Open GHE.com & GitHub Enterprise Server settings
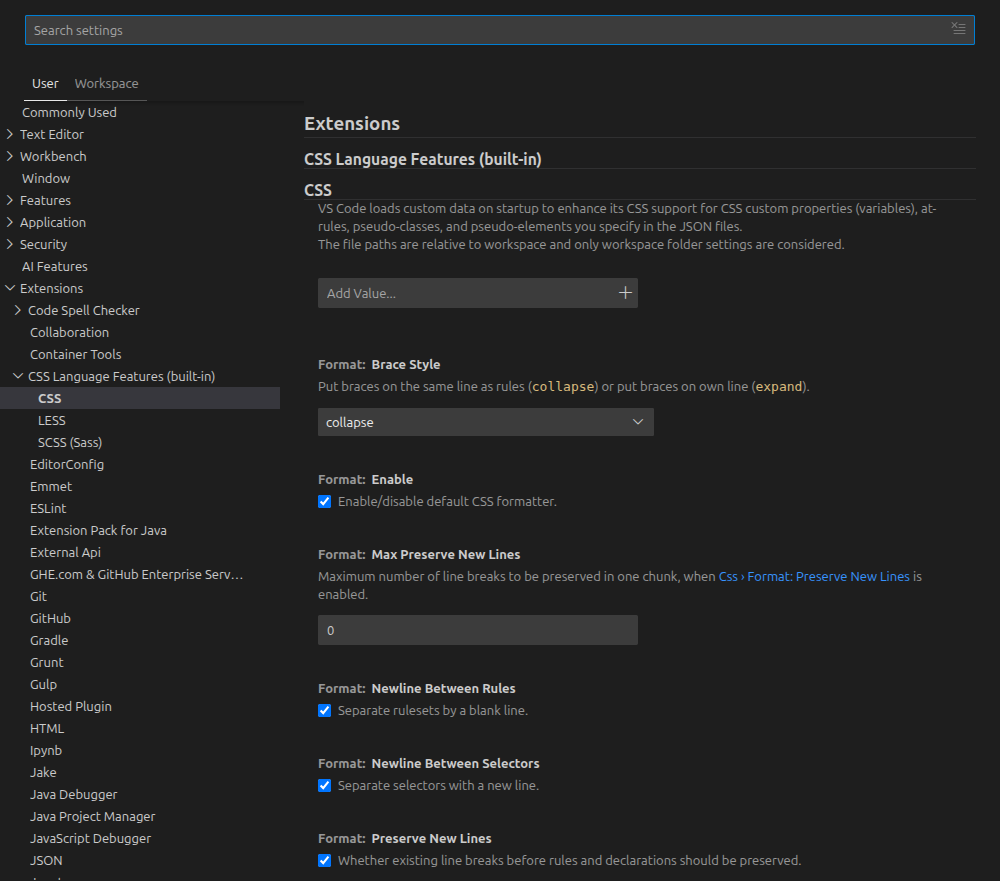1000x881 pixels. point(136,574)
